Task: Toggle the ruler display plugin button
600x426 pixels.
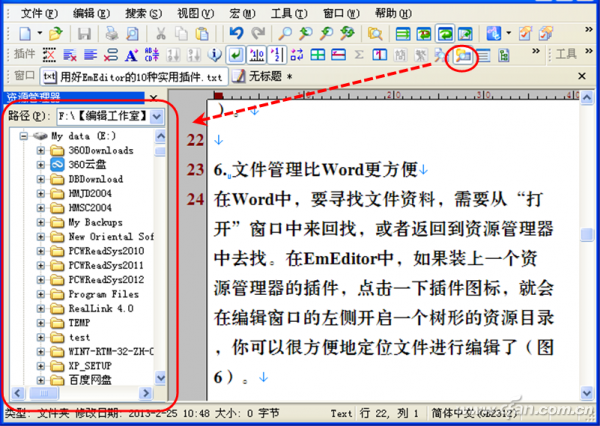Action: [x=256, y=55]
